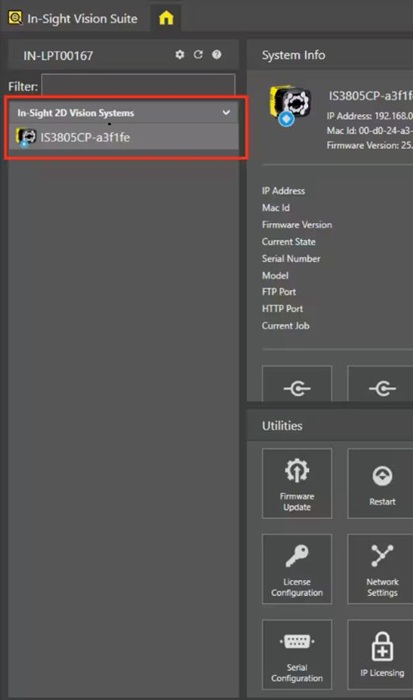Click the IS3805CP-a3f1f heading in System Info
413x700 pixels.
[371, 96]
